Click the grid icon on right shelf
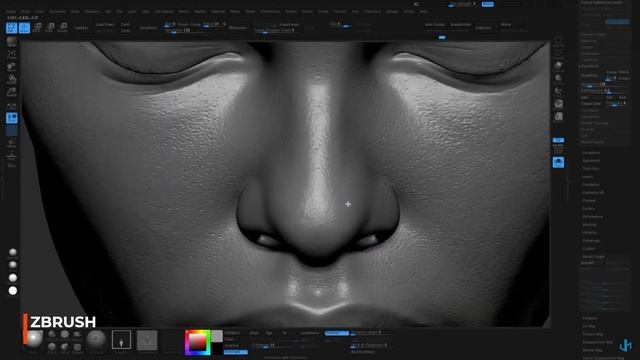 [x=558, y=149]
